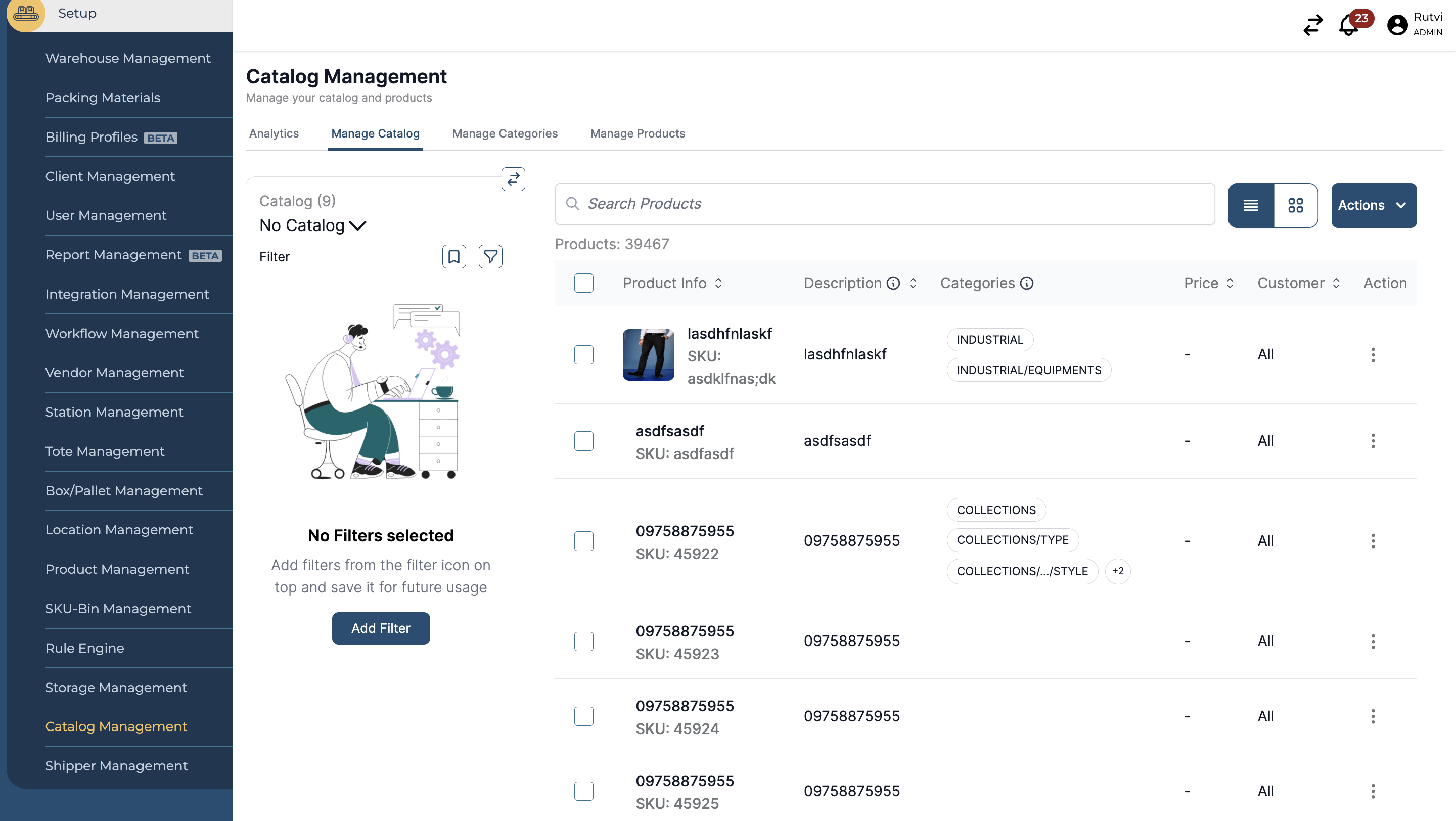The height and width of the screenshot is (821, 1456).
Task: Click the Search Products input field
Action: (x=885, y=204)
